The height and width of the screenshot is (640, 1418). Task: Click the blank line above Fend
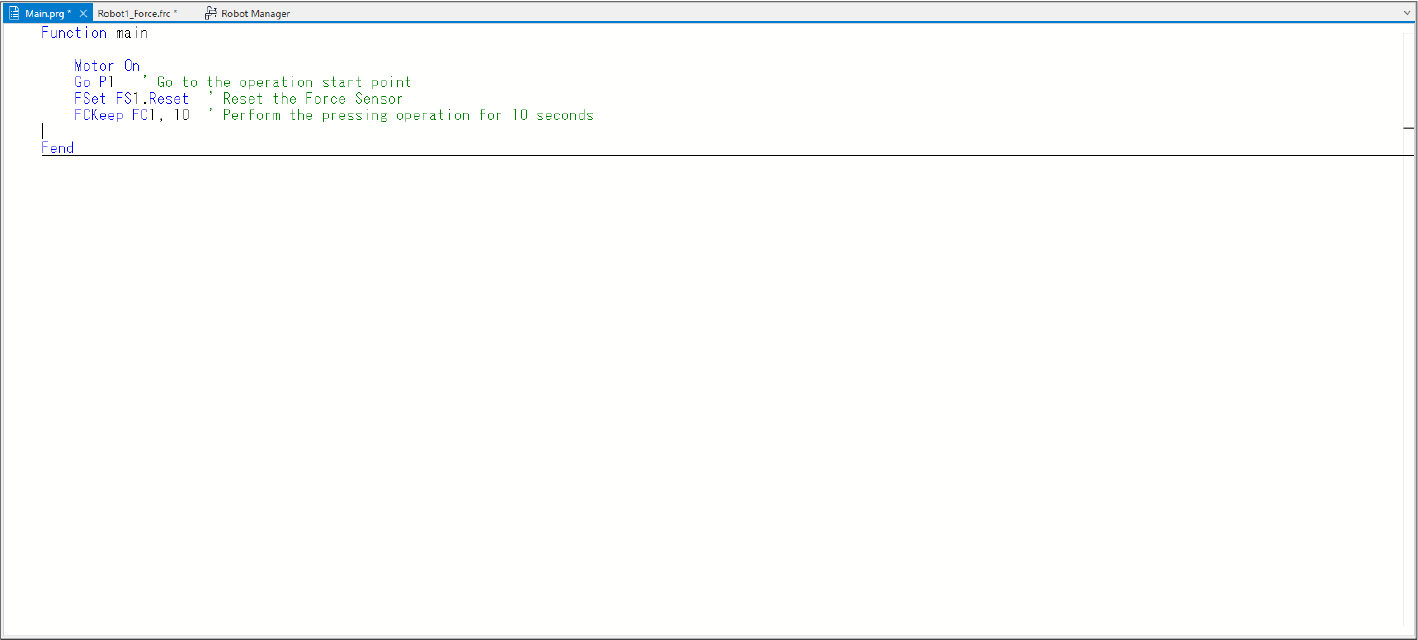pos(300,131)
